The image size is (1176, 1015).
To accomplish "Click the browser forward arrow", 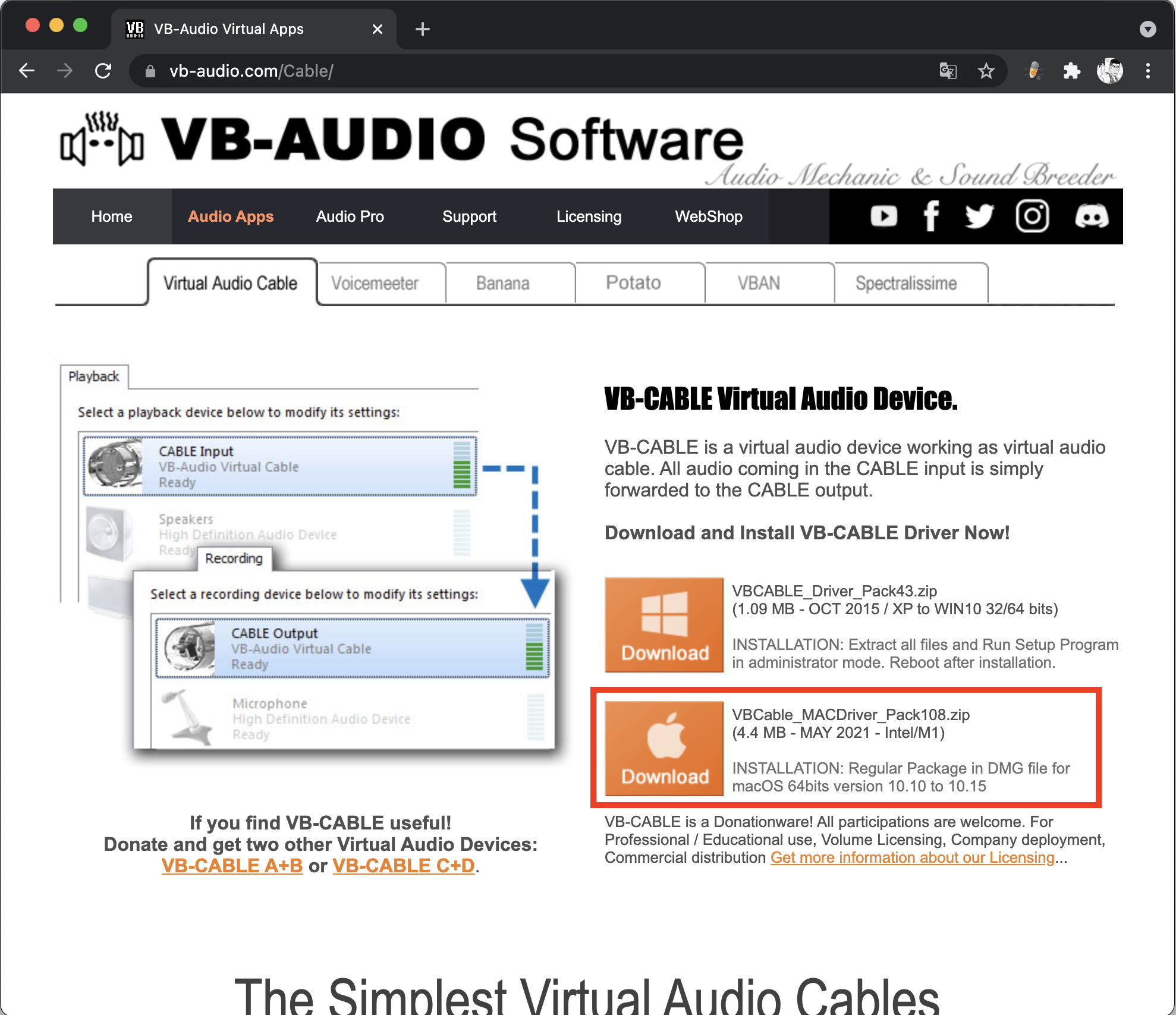I will pos(65,71).
